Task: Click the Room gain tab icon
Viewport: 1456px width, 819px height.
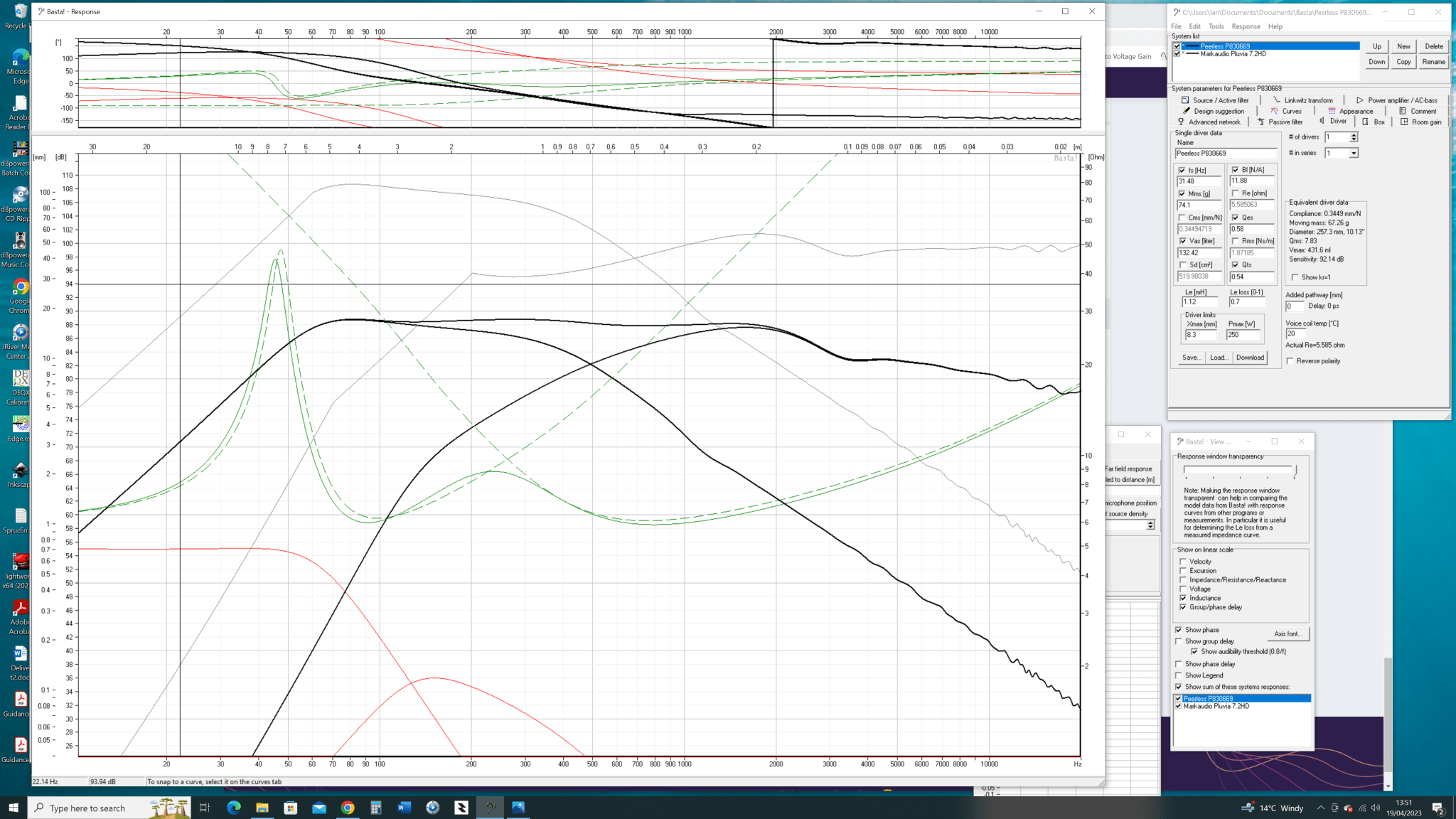Action: [1404, 122]
